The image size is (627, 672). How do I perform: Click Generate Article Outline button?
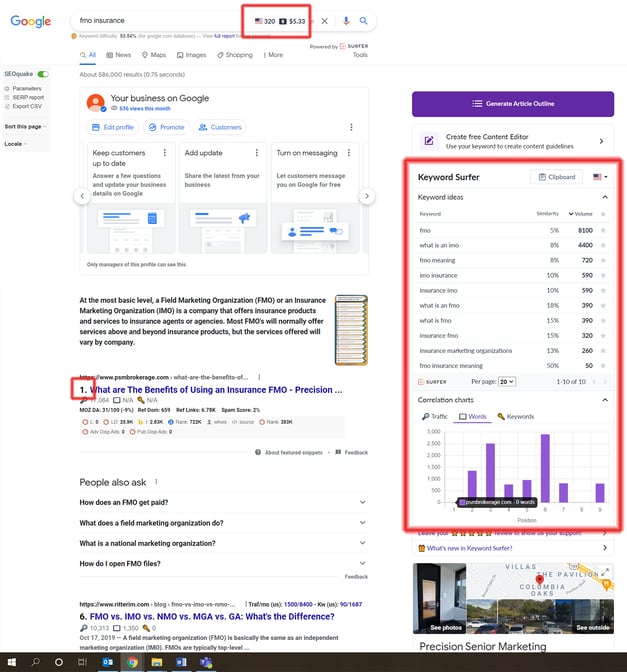(x=513, y=104)
